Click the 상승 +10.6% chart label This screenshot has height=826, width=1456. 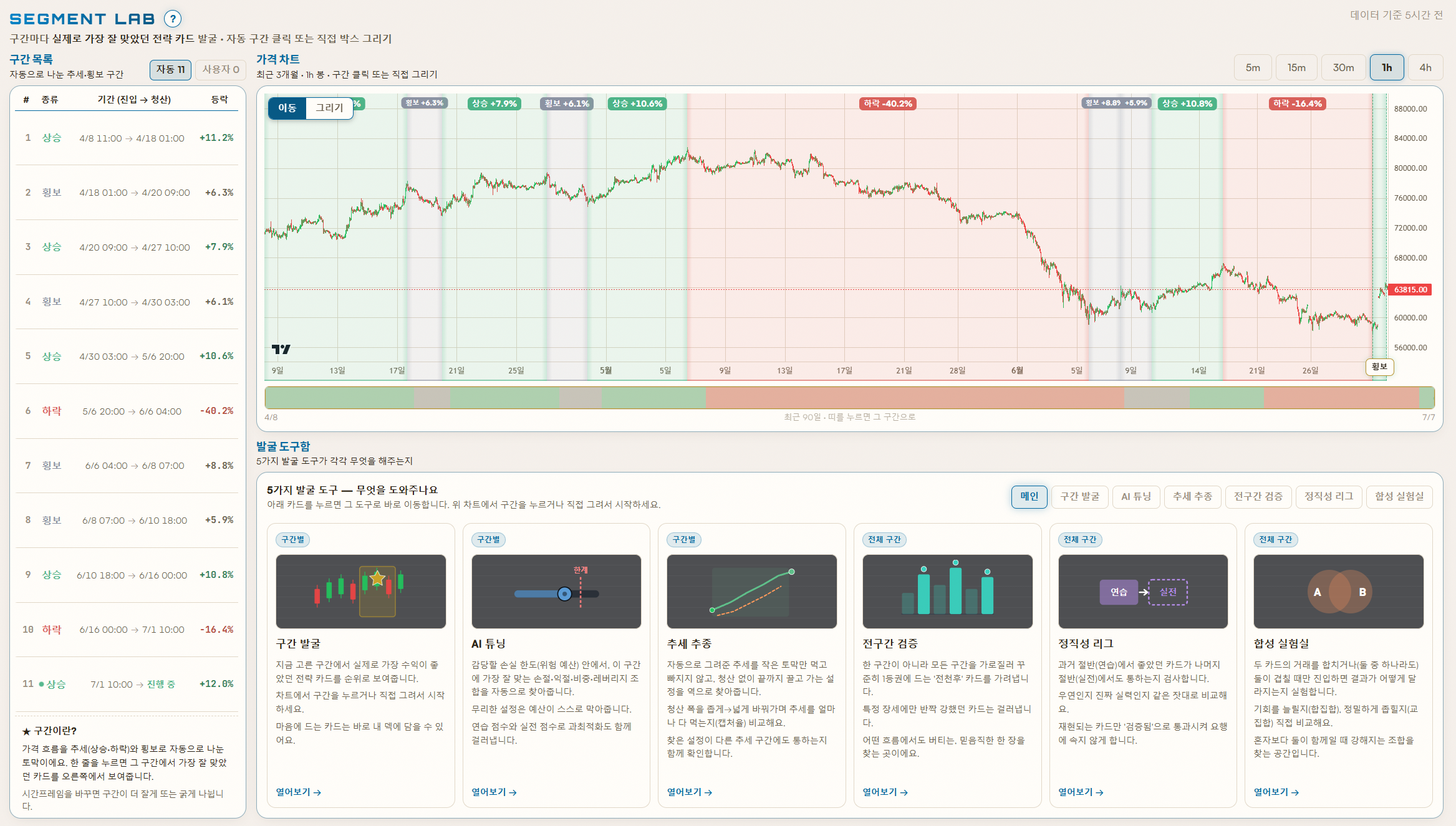coord(637,103)
